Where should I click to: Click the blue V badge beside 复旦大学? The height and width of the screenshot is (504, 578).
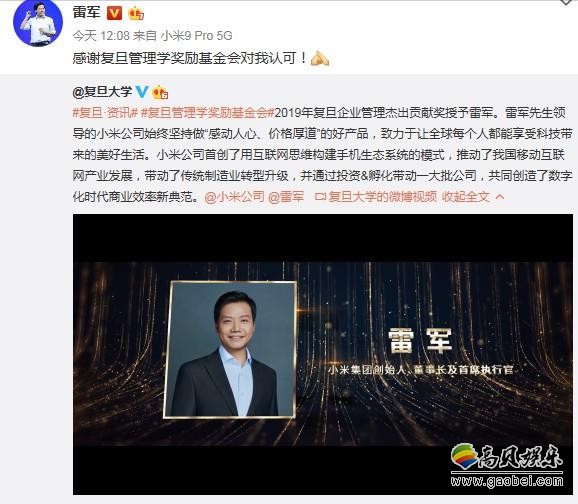pyautogui.click(x=142, y=92)
